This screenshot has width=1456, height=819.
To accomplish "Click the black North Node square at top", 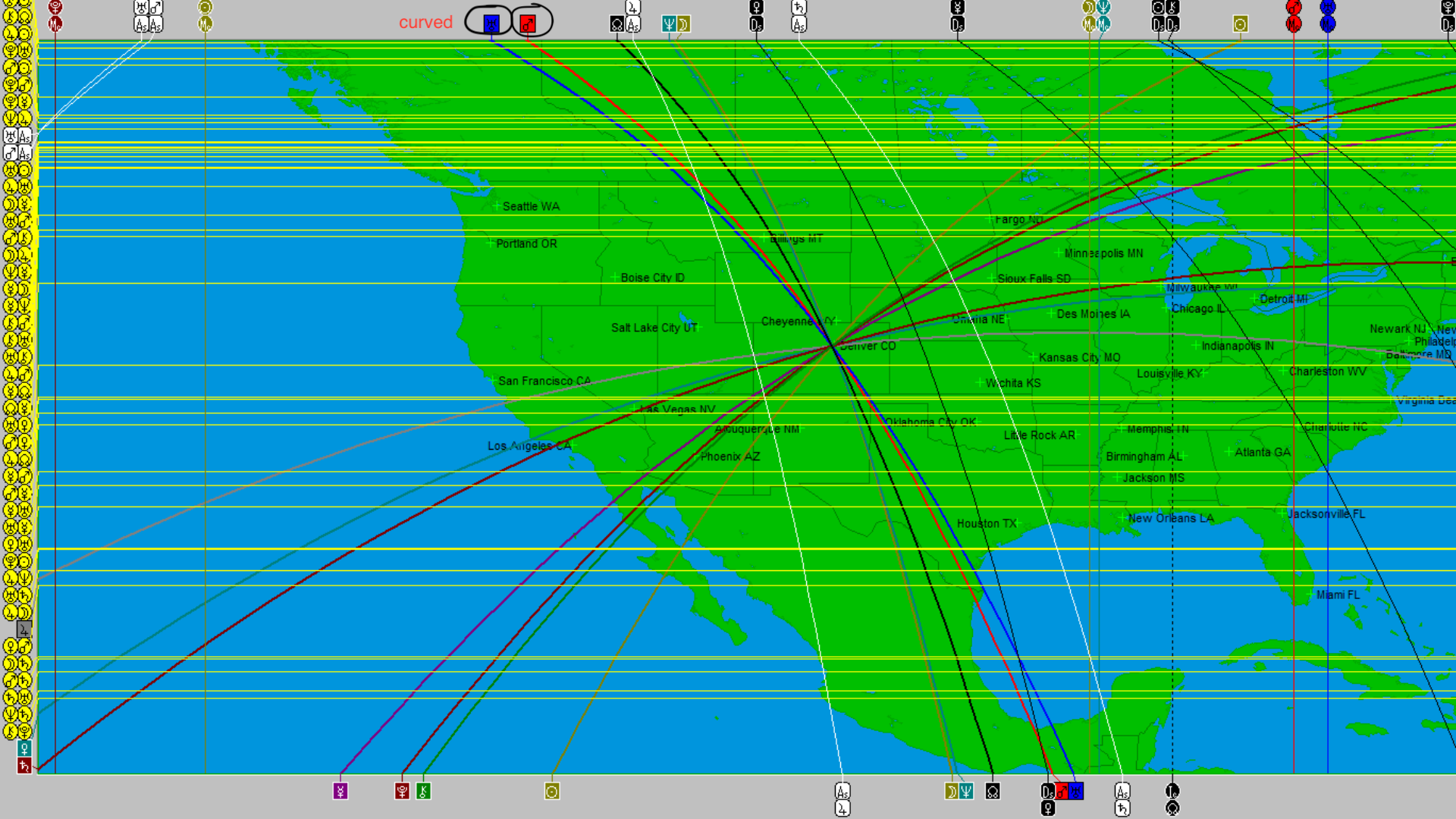I will [617, 24].
